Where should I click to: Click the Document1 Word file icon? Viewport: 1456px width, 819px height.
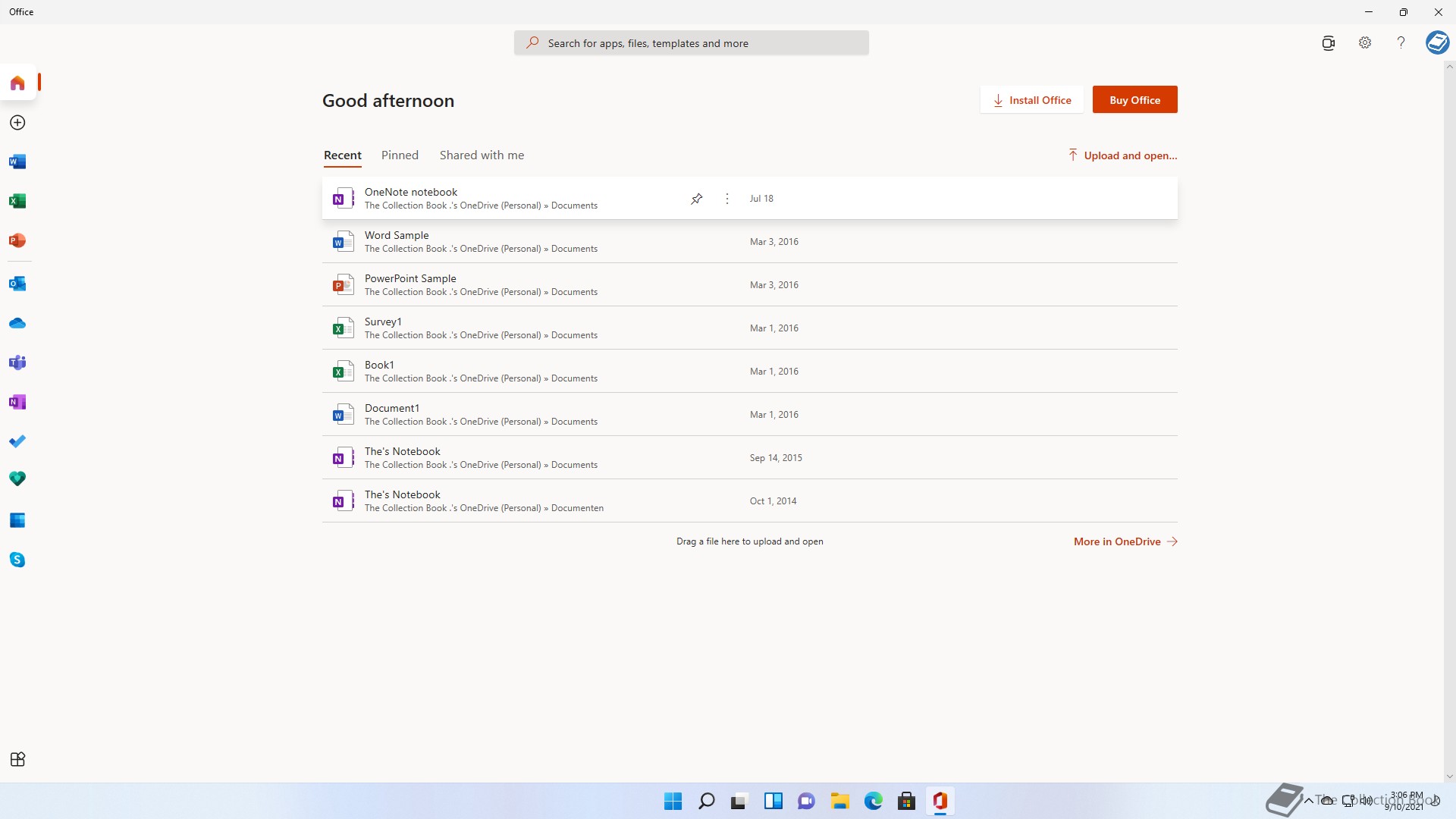pos(343,415)
